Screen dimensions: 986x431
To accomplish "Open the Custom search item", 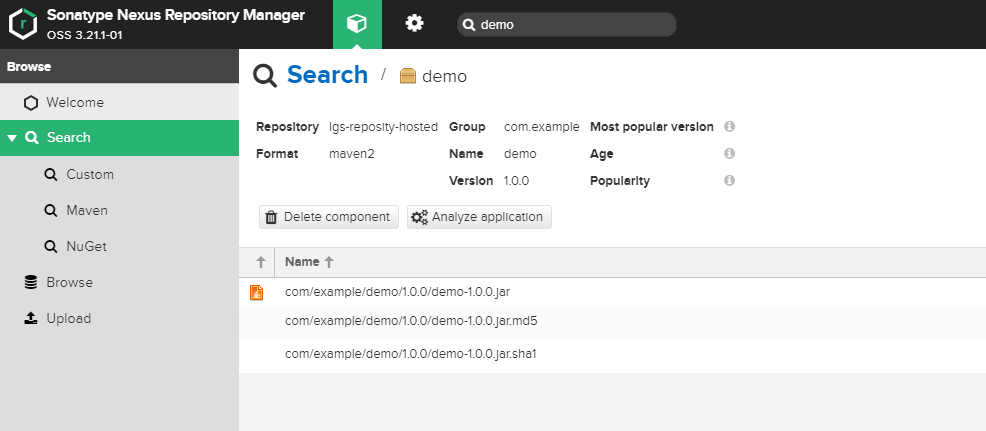I will pyautogui.click(x=89, y=174).
